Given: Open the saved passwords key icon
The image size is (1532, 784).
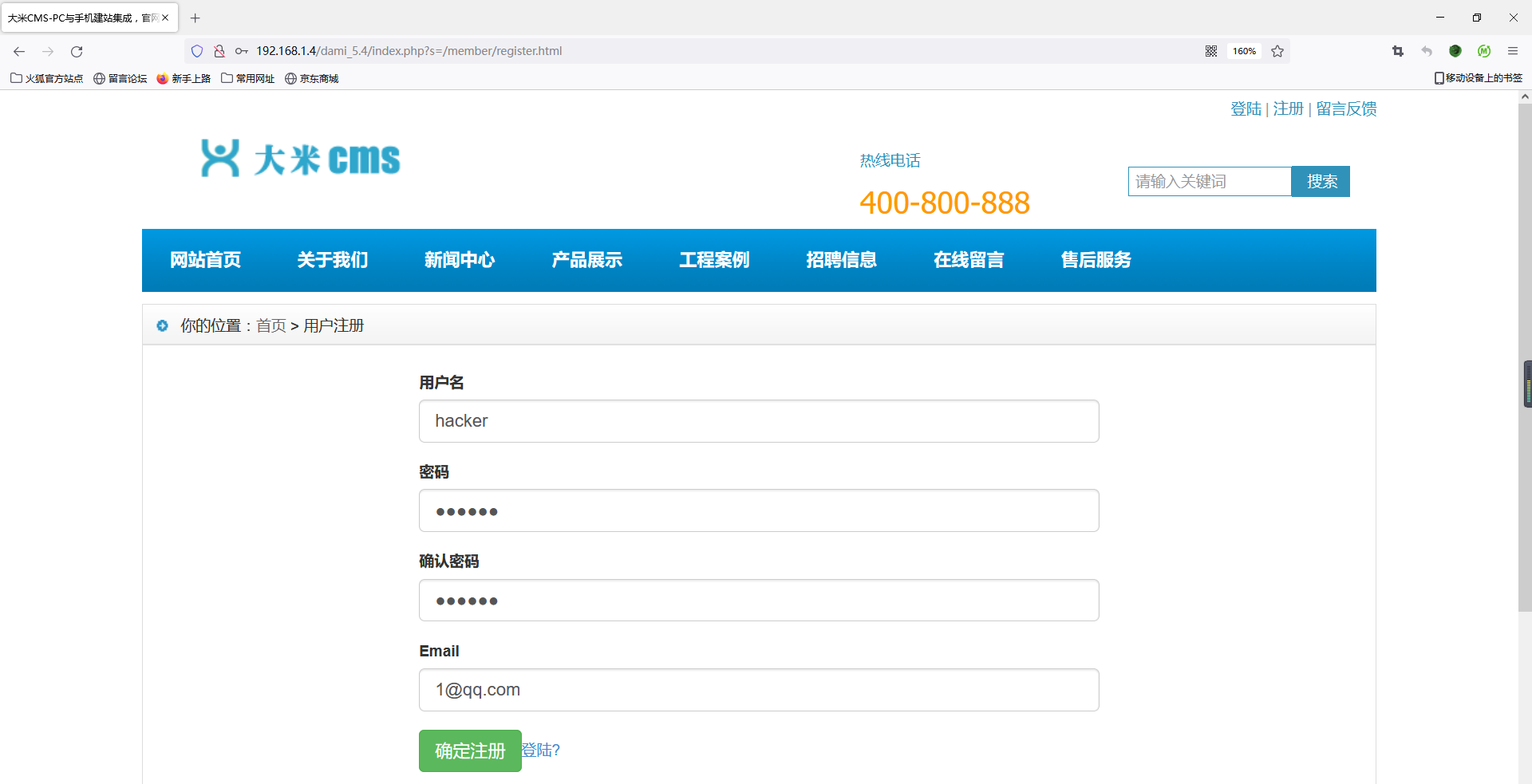Looking at the screenshot, I should click(241, 50).
